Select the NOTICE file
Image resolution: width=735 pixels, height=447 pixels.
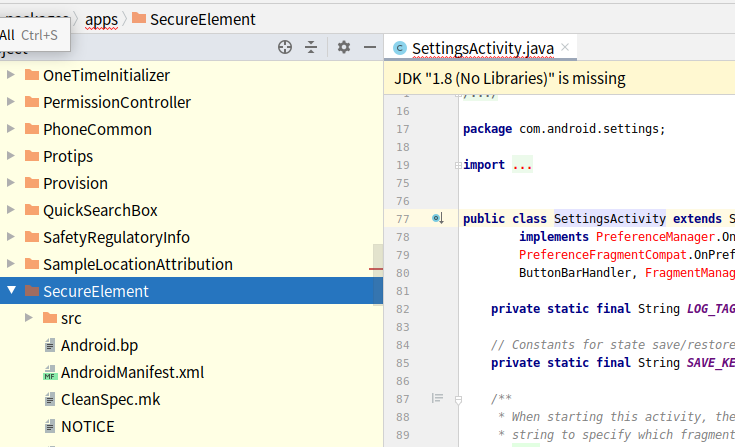[88, 427]
